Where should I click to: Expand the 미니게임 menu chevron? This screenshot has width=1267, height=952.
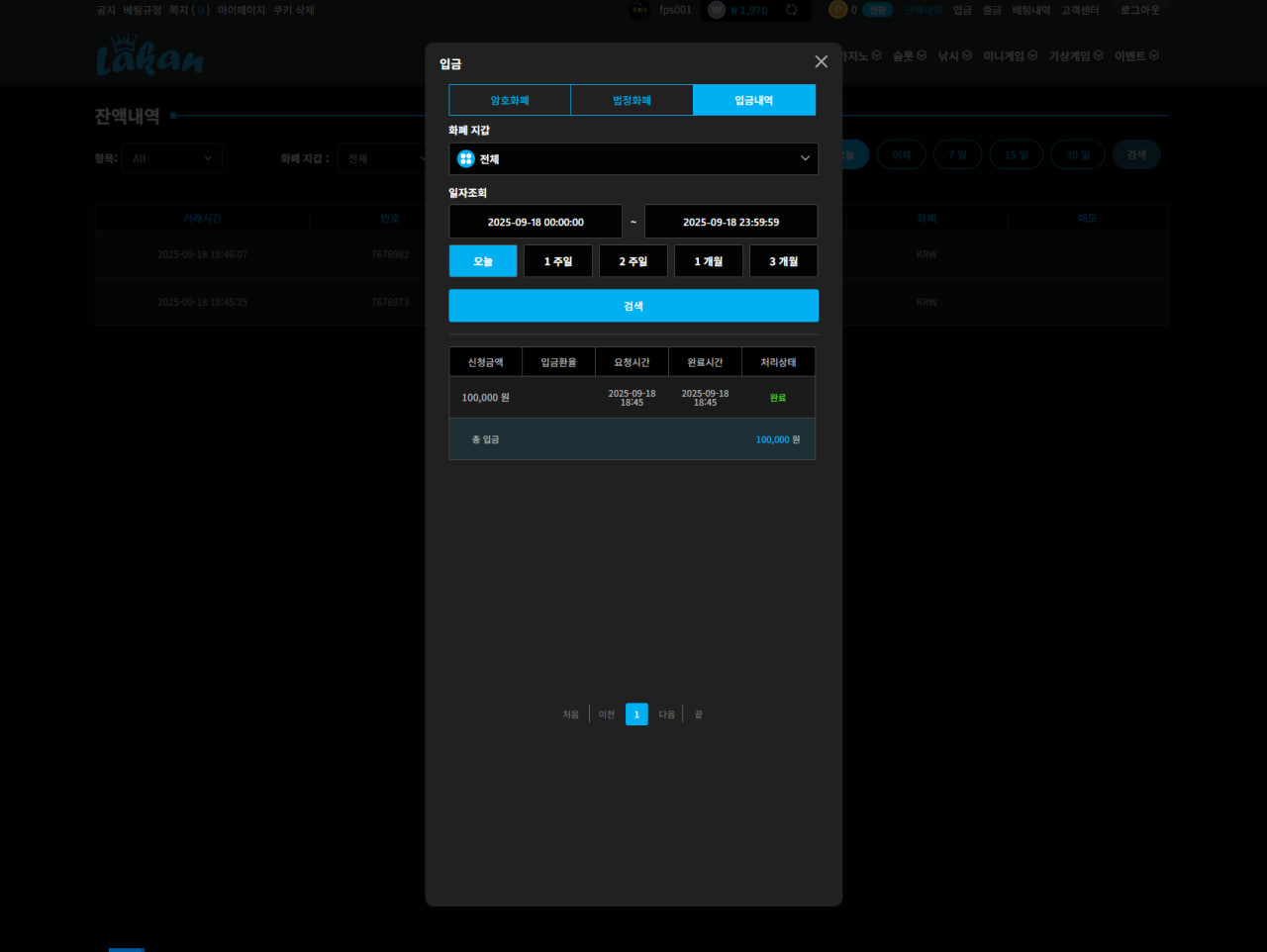1032,55
